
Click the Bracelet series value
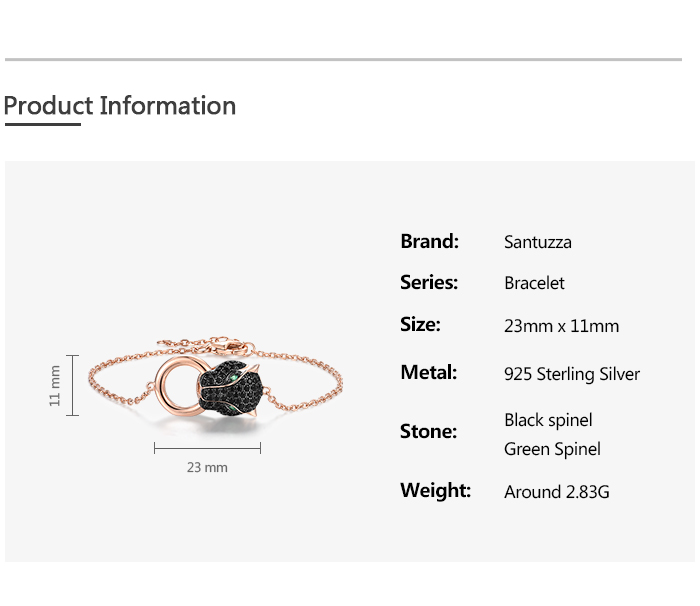coord(534,283)
